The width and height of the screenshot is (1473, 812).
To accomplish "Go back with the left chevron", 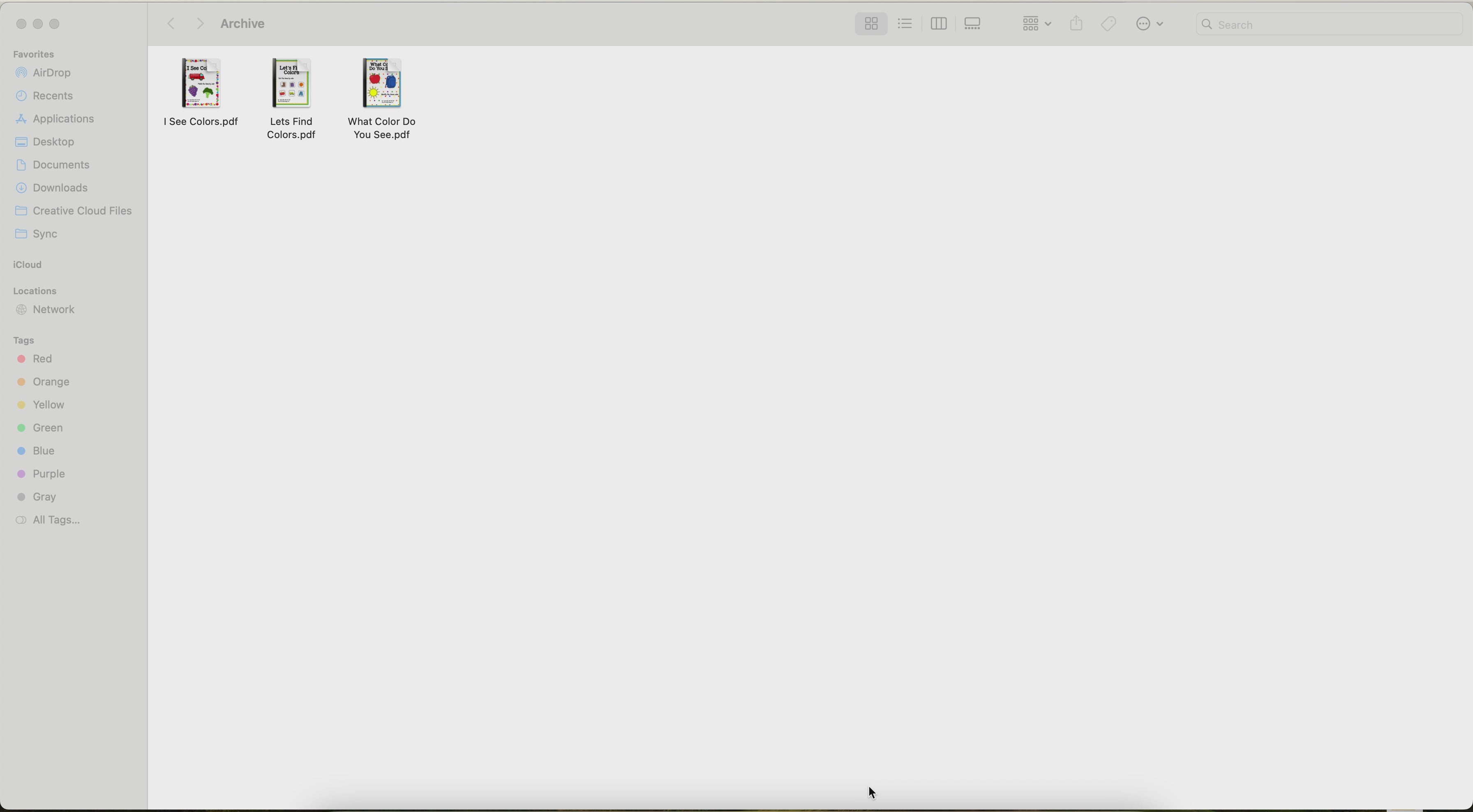I will click(x=171, y=24).
